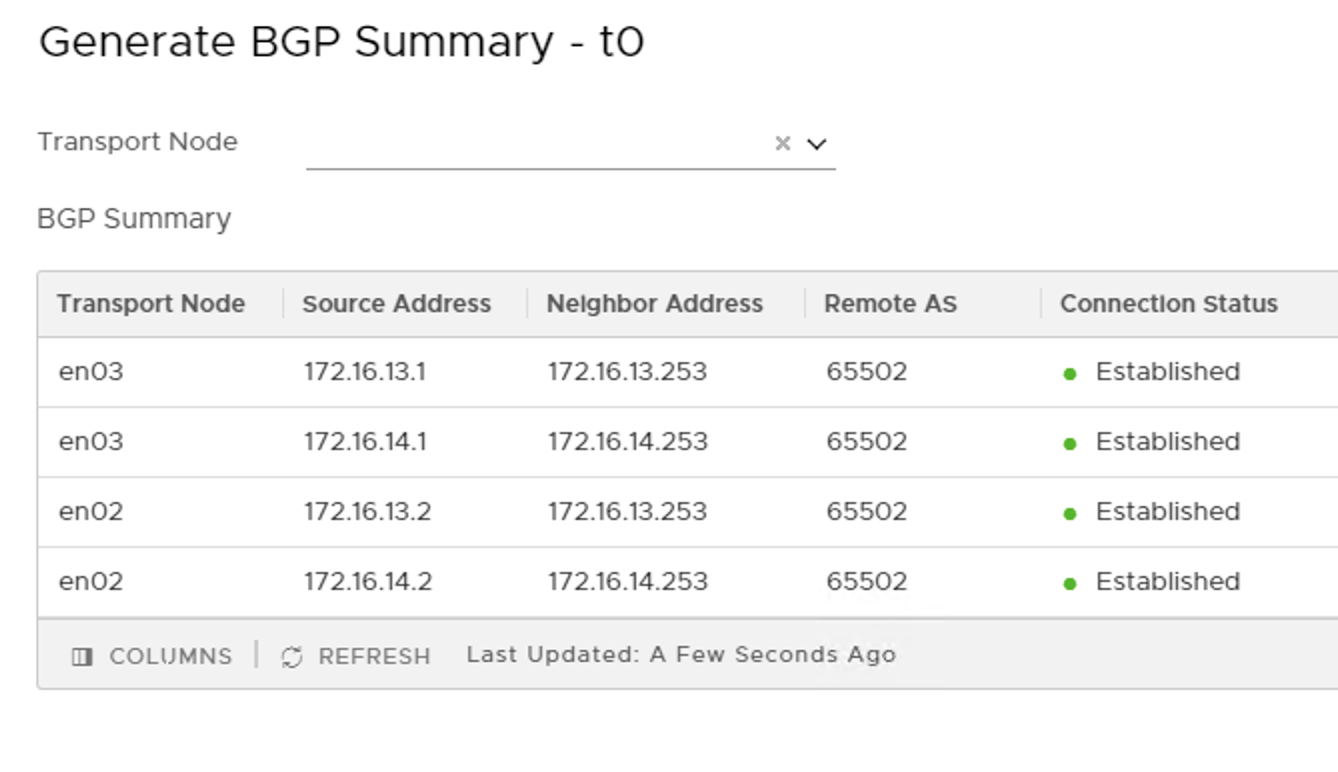Clear the Transport Node selection (x icon)

click(782, 143)
